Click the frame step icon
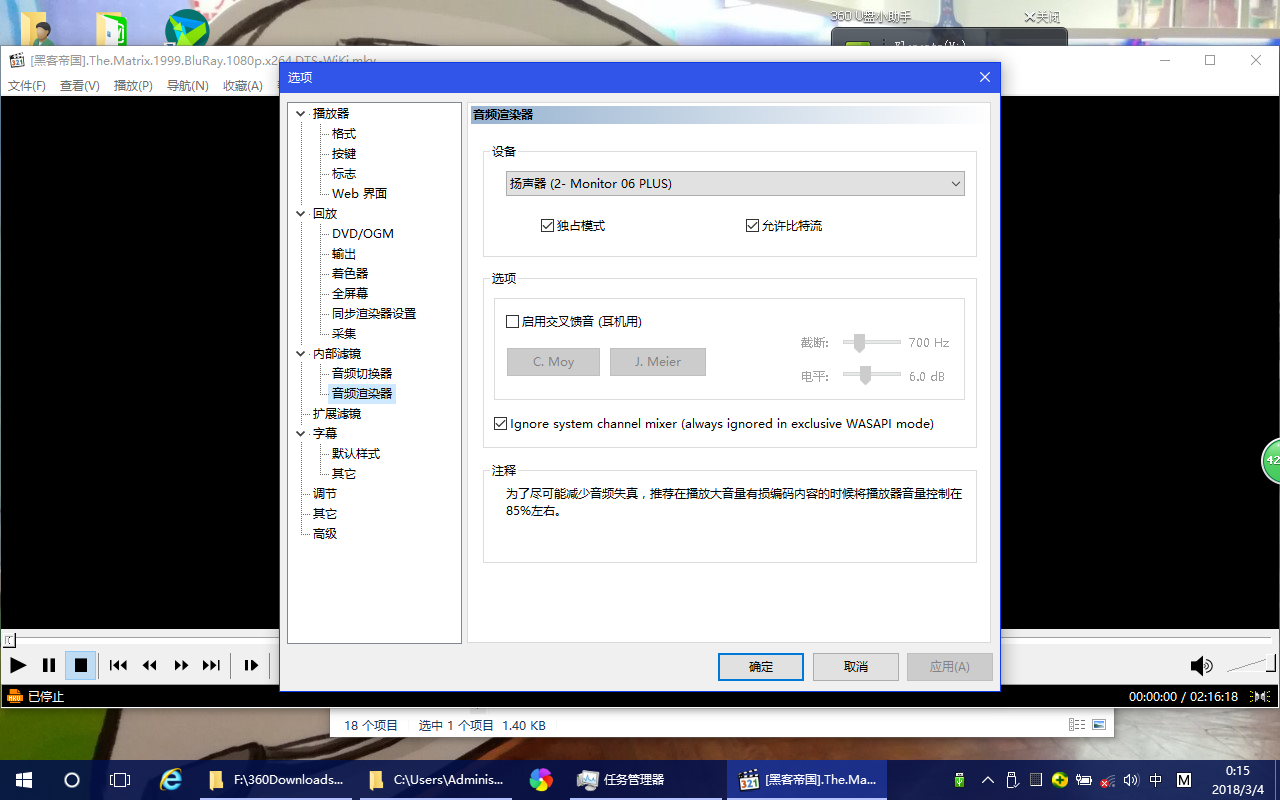Image resolution: width=1280 pixels, height=800 pixels. 251,665
